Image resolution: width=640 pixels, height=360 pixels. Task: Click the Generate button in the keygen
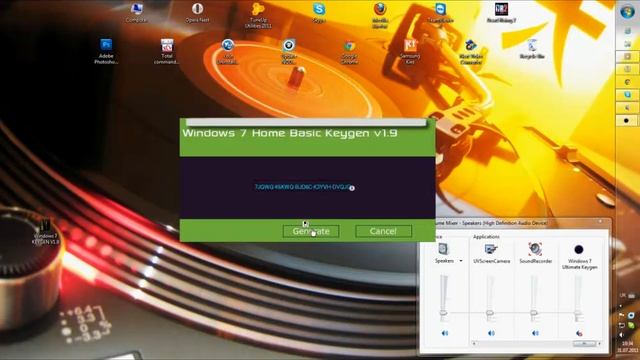point(311,231)
